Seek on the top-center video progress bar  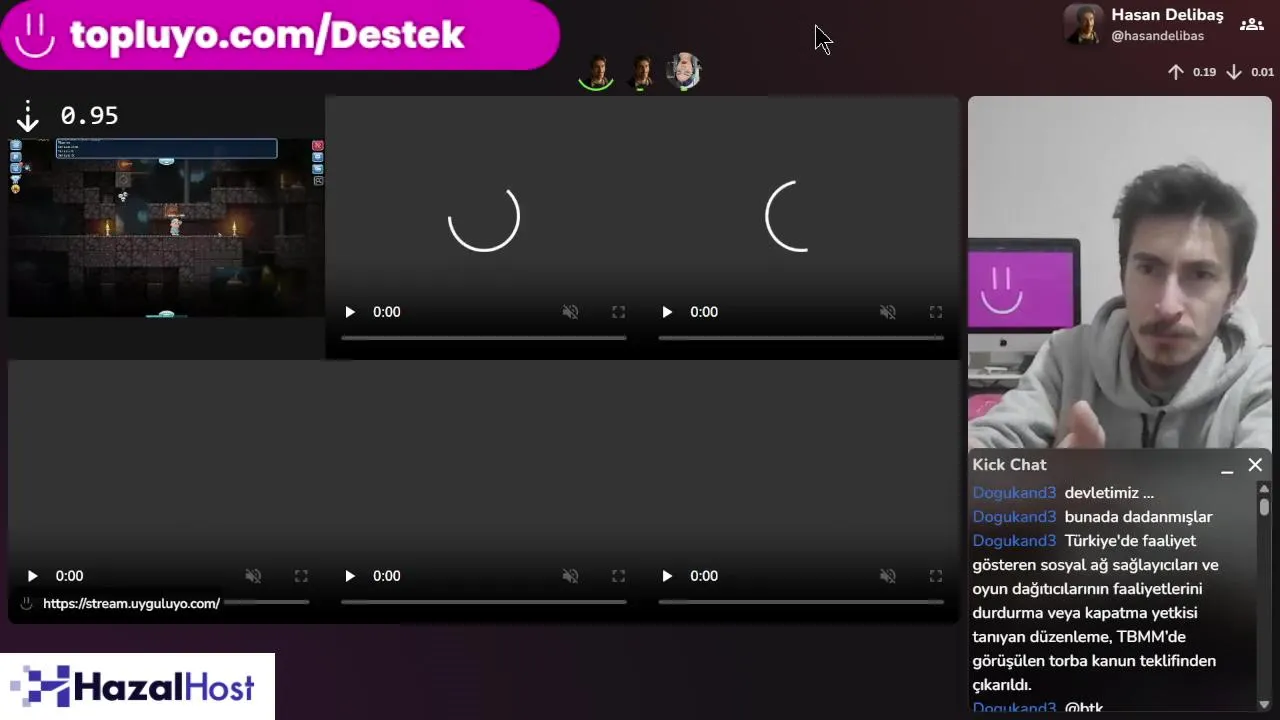(484, 338)
